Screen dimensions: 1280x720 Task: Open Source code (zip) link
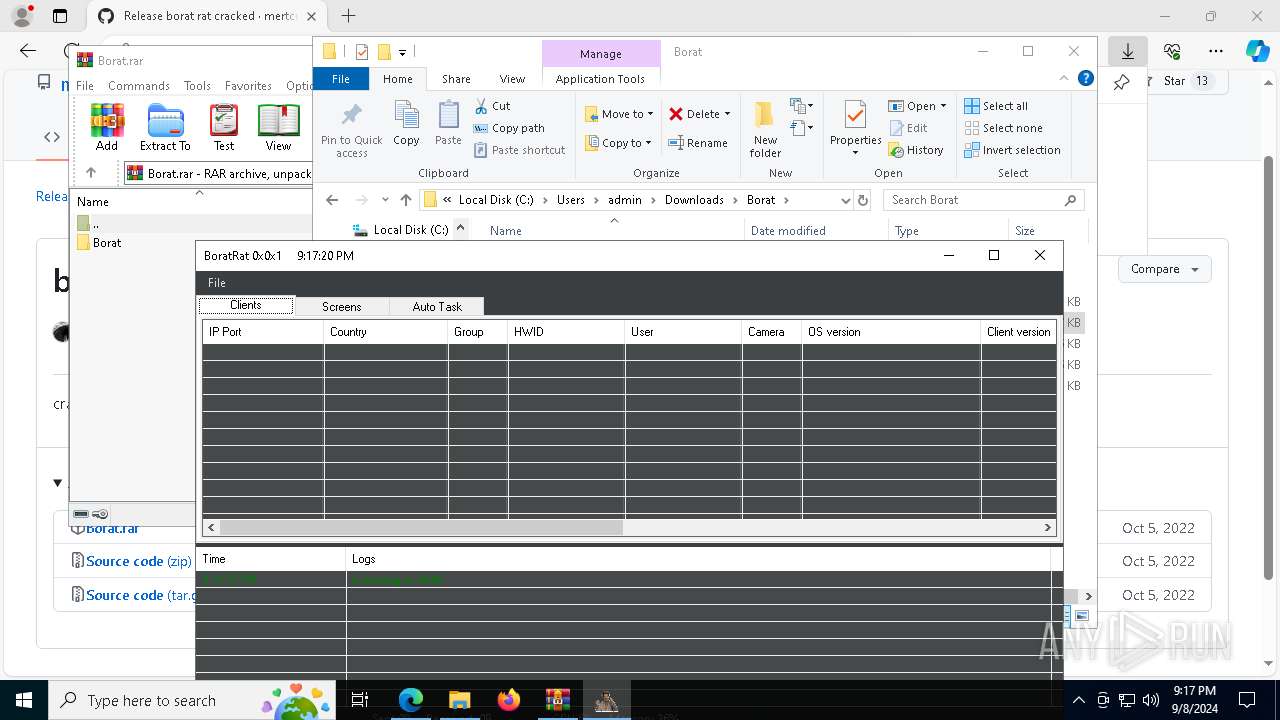pos(138,561)
